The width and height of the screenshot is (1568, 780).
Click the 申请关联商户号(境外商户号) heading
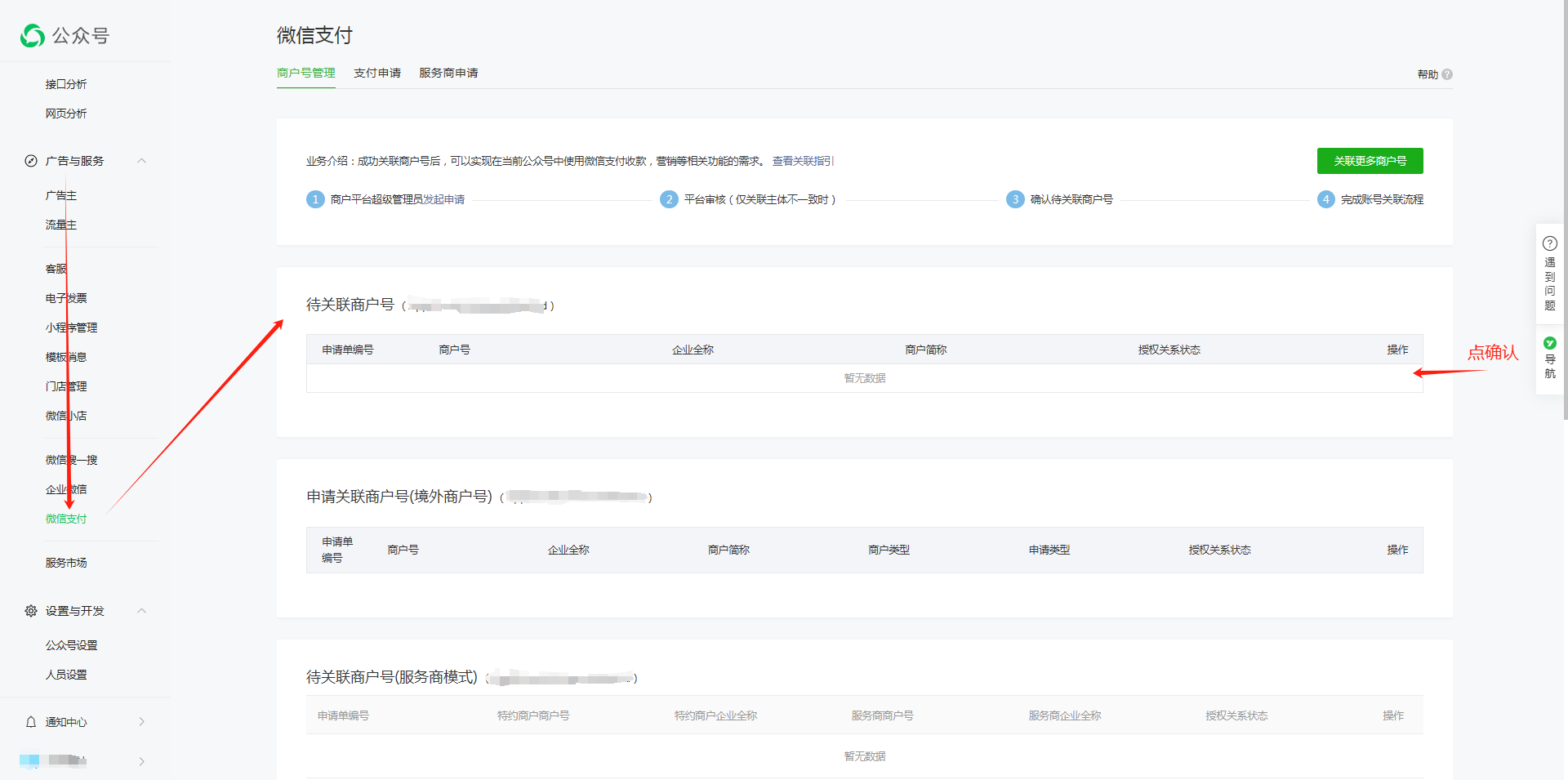click(x=399, y=497)
